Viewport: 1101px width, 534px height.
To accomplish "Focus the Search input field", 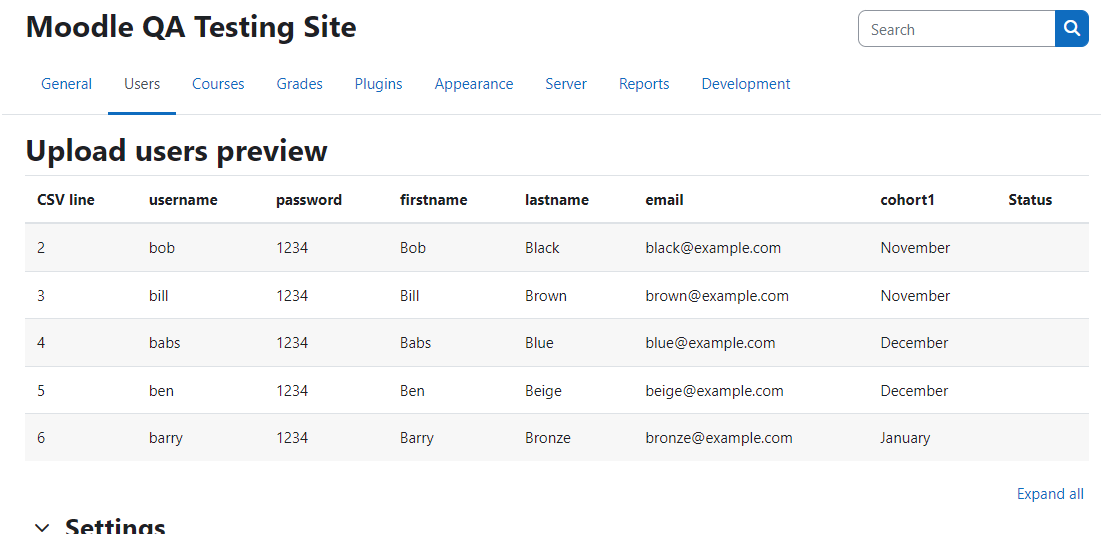I will [x=956, y=29].
